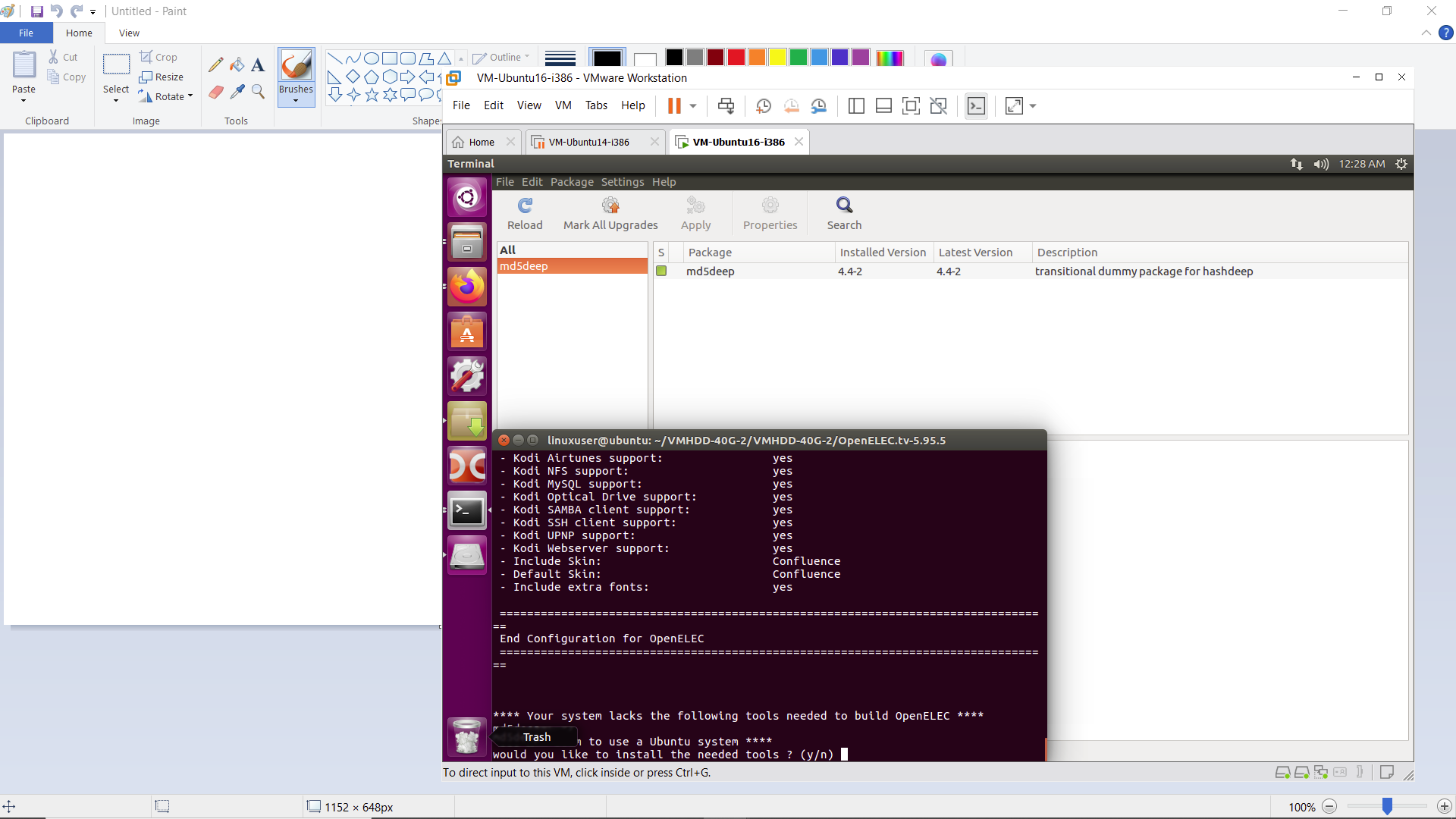Toggle md5deep package status checkbox
Screen dimensions: 1456x819
coord(661,271)
